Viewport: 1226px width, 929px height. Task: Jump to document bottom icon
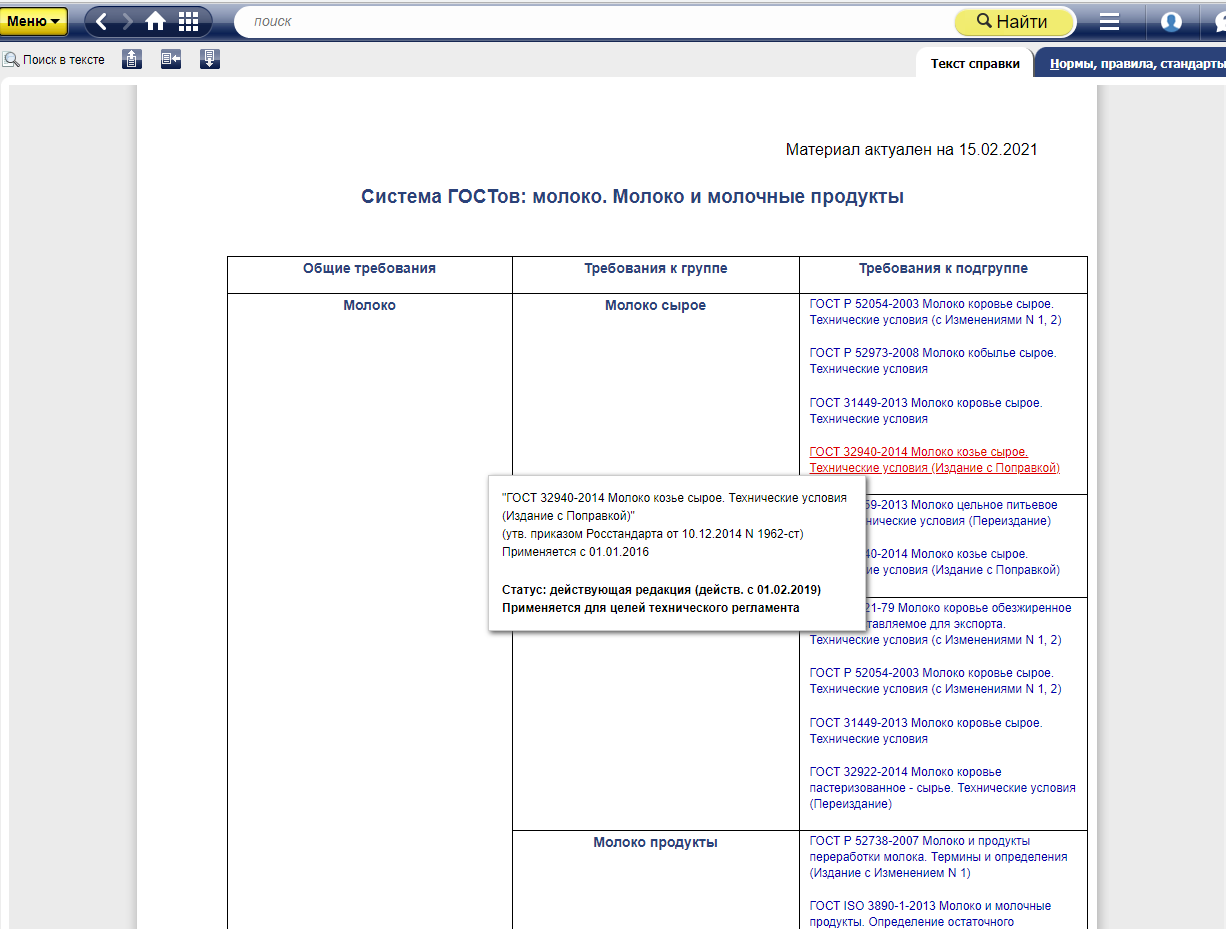point(210,60)
